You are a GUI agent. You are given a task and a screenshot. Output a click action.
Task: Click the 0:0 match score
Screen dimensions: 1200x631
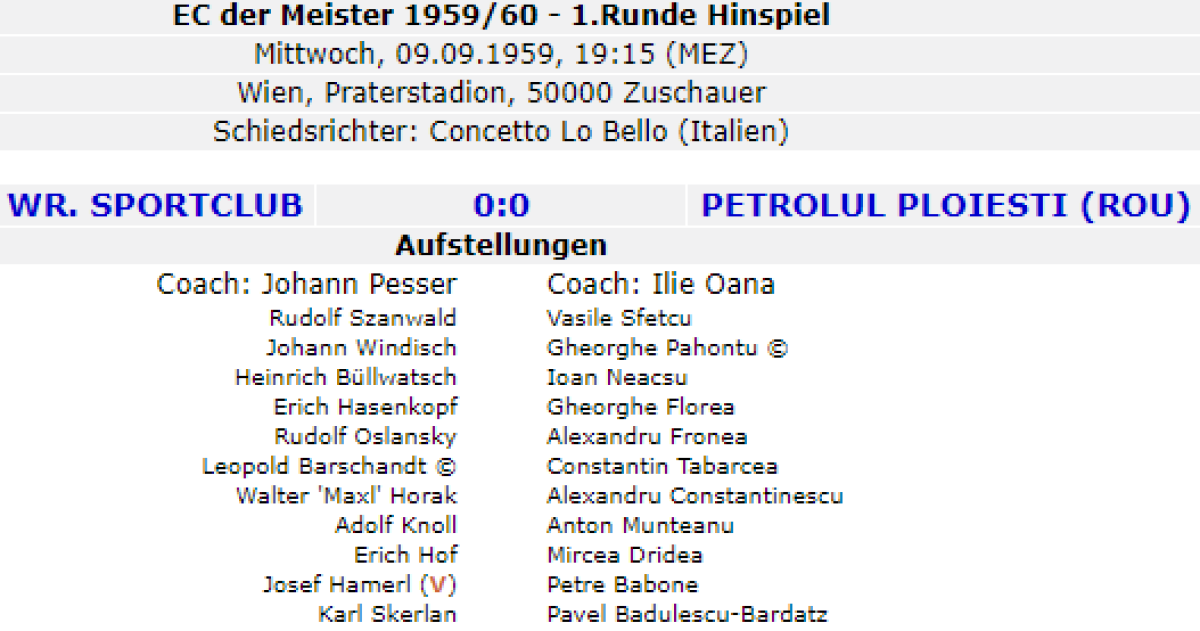(x=501, y=205)
